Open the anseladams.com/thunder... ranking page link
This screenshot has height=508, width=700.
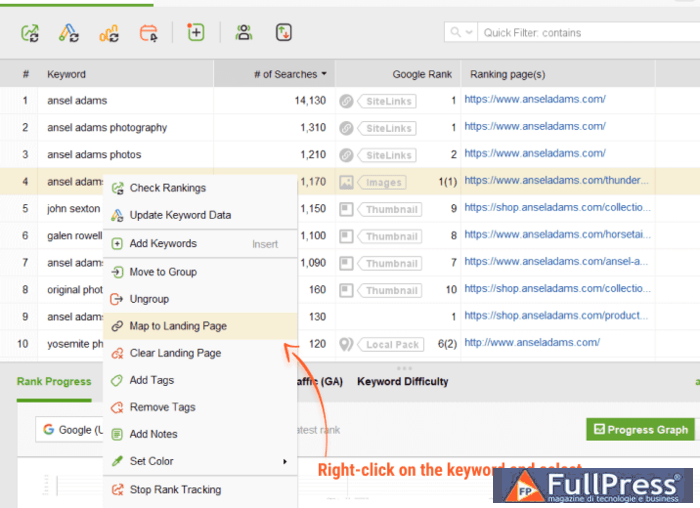(x=556, y=180)
